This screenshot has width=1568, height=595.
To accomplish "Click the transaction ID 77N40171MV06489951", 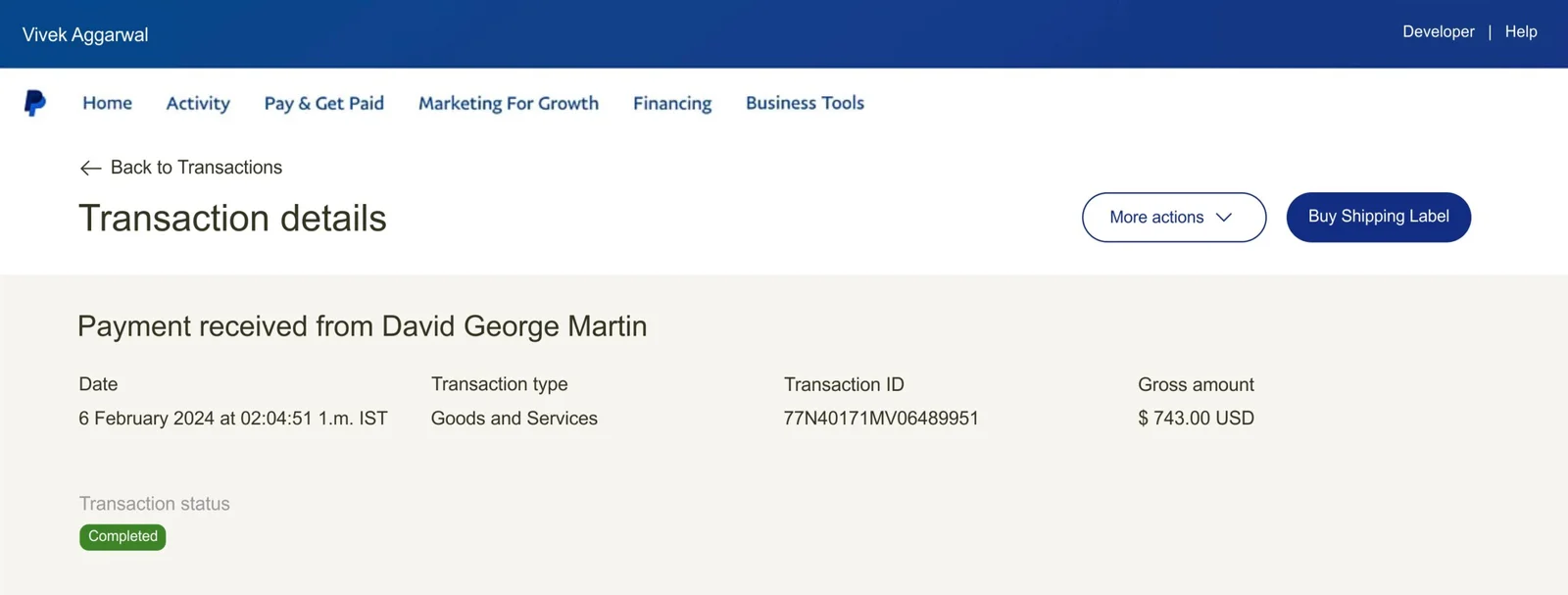I will pyautogui.click(x=881, y=419).
